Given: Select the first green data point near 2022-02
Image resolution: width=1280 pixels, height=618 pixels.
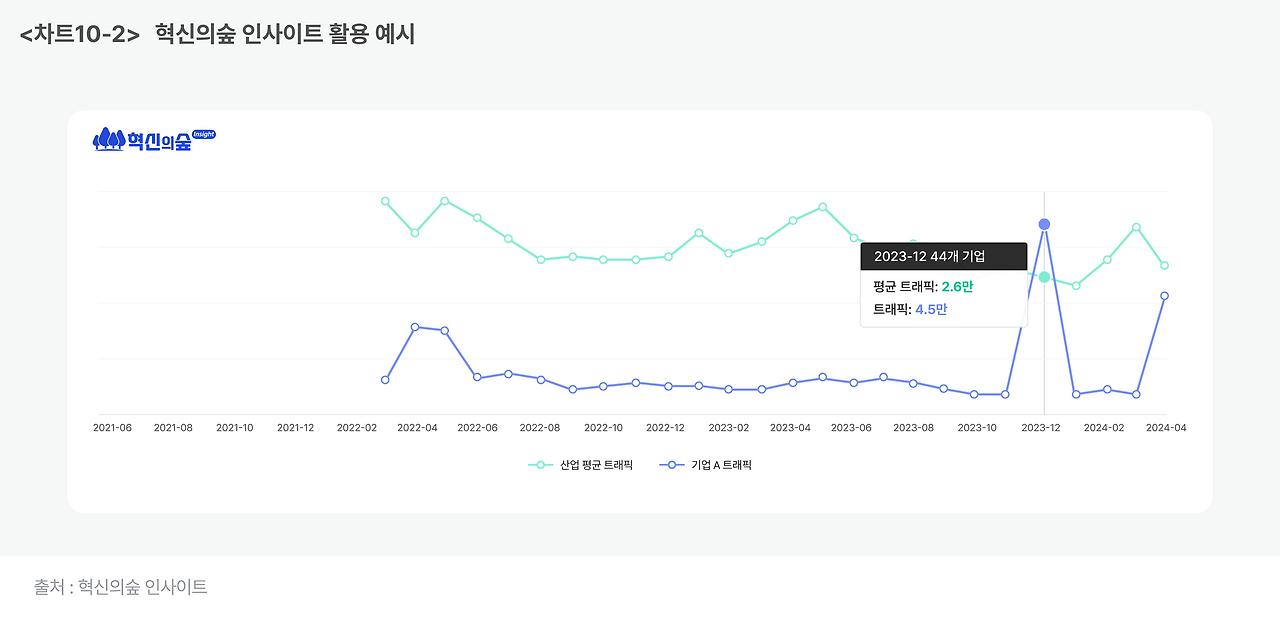Looking at the screenshot, I should (x=386, y=201).
